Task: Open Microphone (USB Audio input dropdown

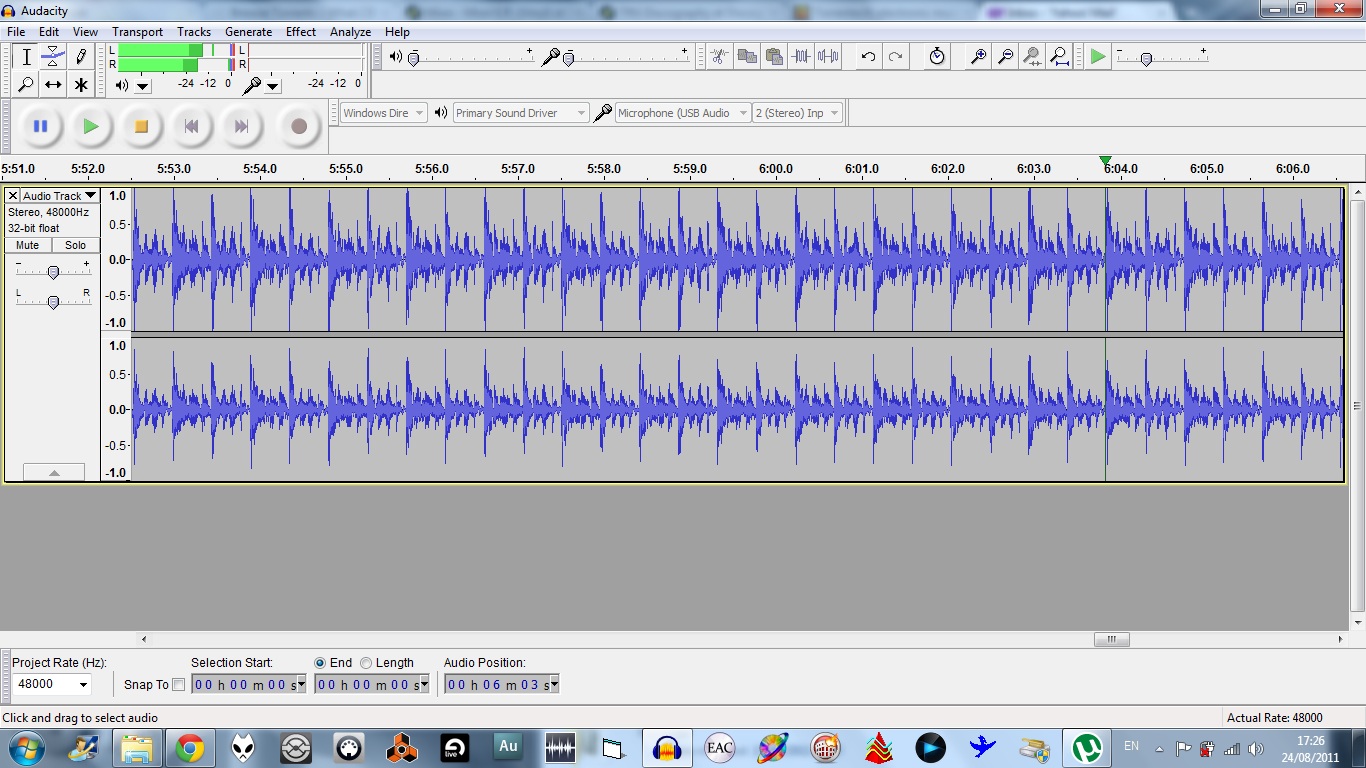Action: 682,113
